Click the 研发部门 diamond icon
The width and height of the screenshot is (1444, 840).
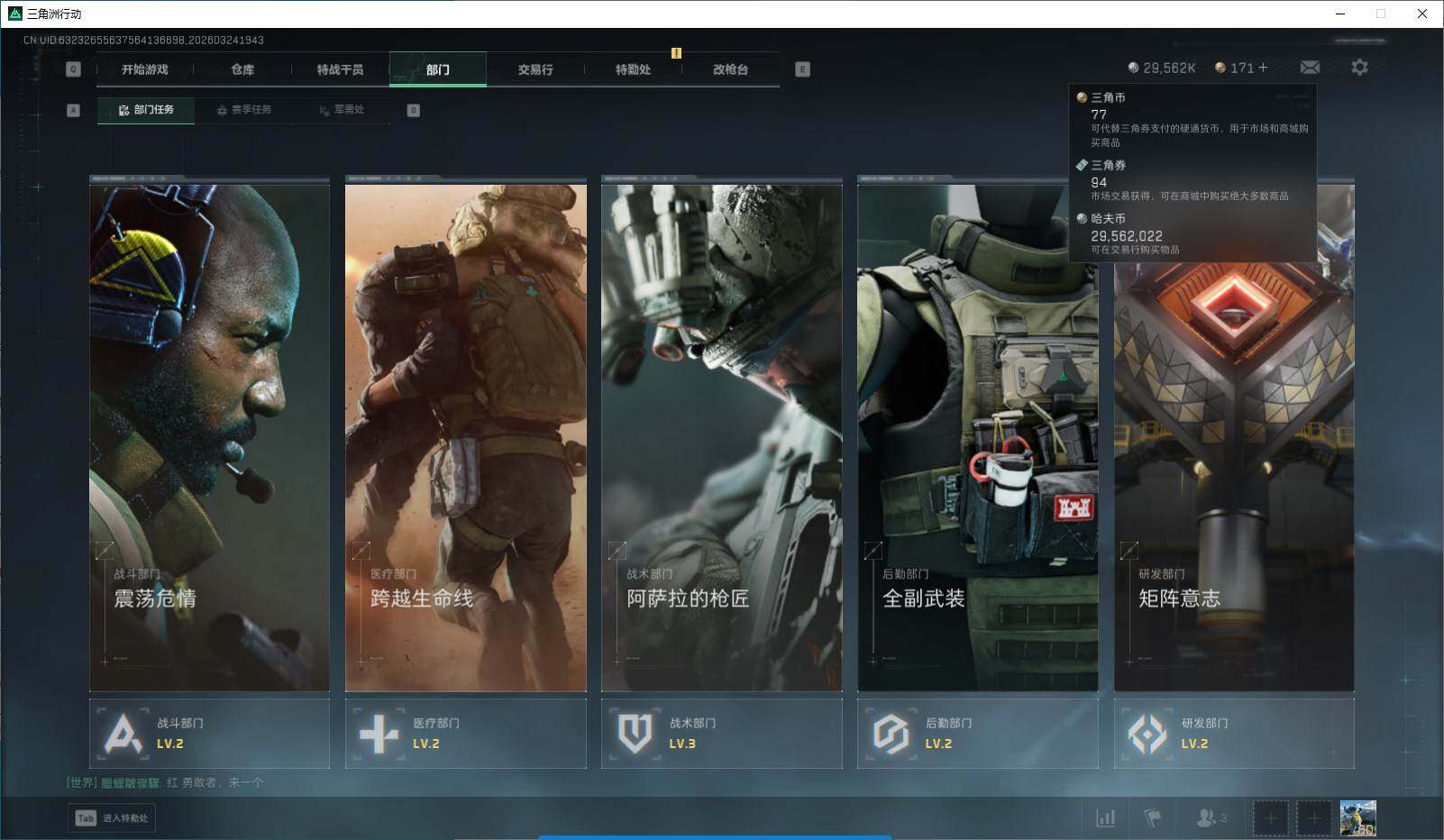(1147, 734)
